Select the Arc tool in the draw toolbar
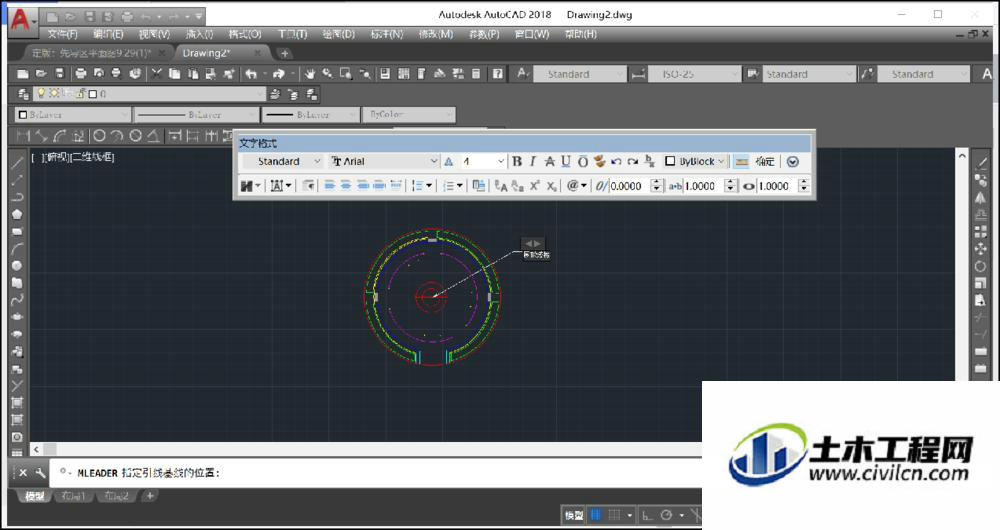1000x530 pixels. point(17,249)
